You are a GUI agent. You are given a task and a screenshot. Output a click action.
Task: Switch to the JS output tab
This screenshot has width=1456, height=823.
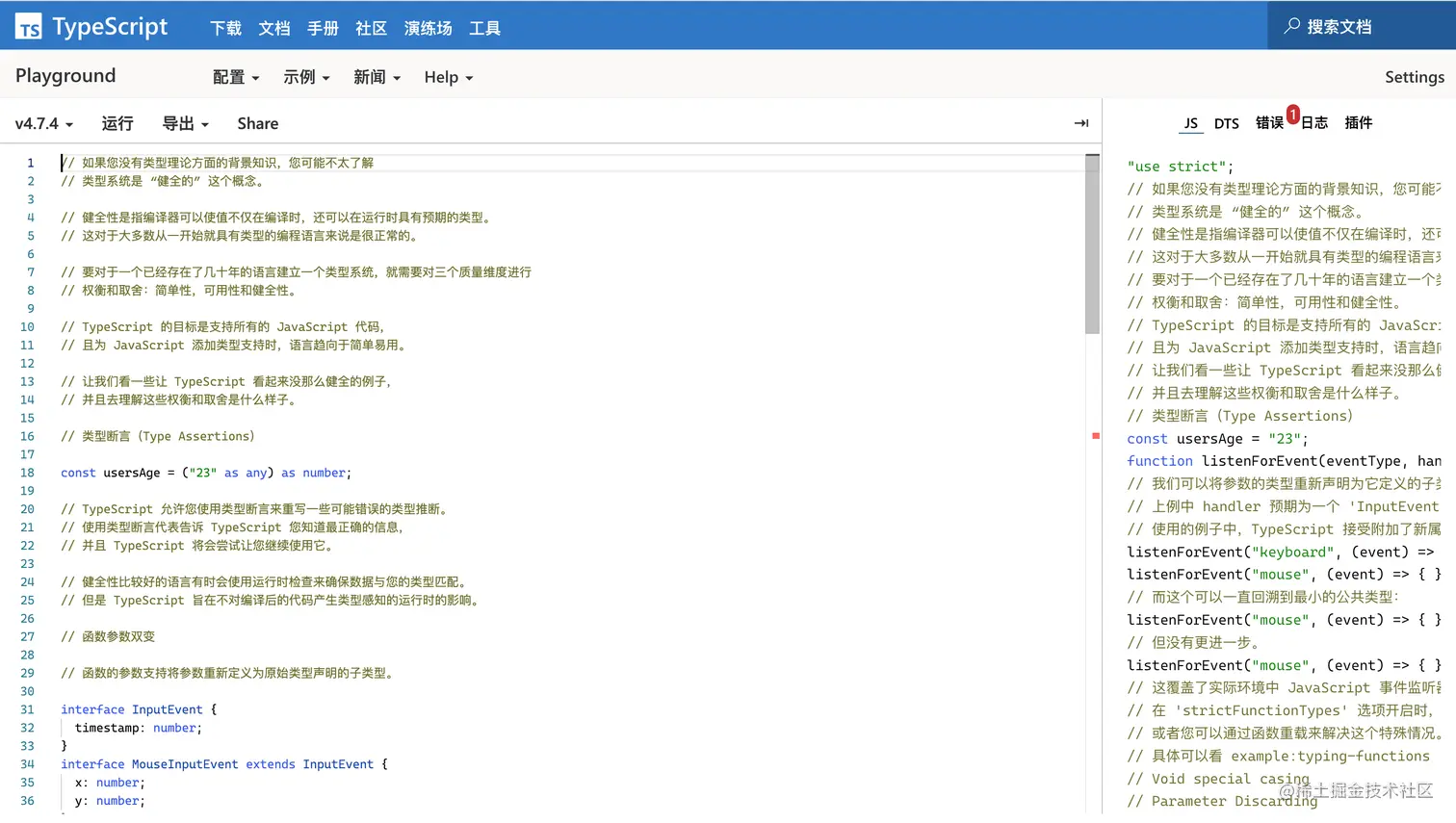point(1191,123)
